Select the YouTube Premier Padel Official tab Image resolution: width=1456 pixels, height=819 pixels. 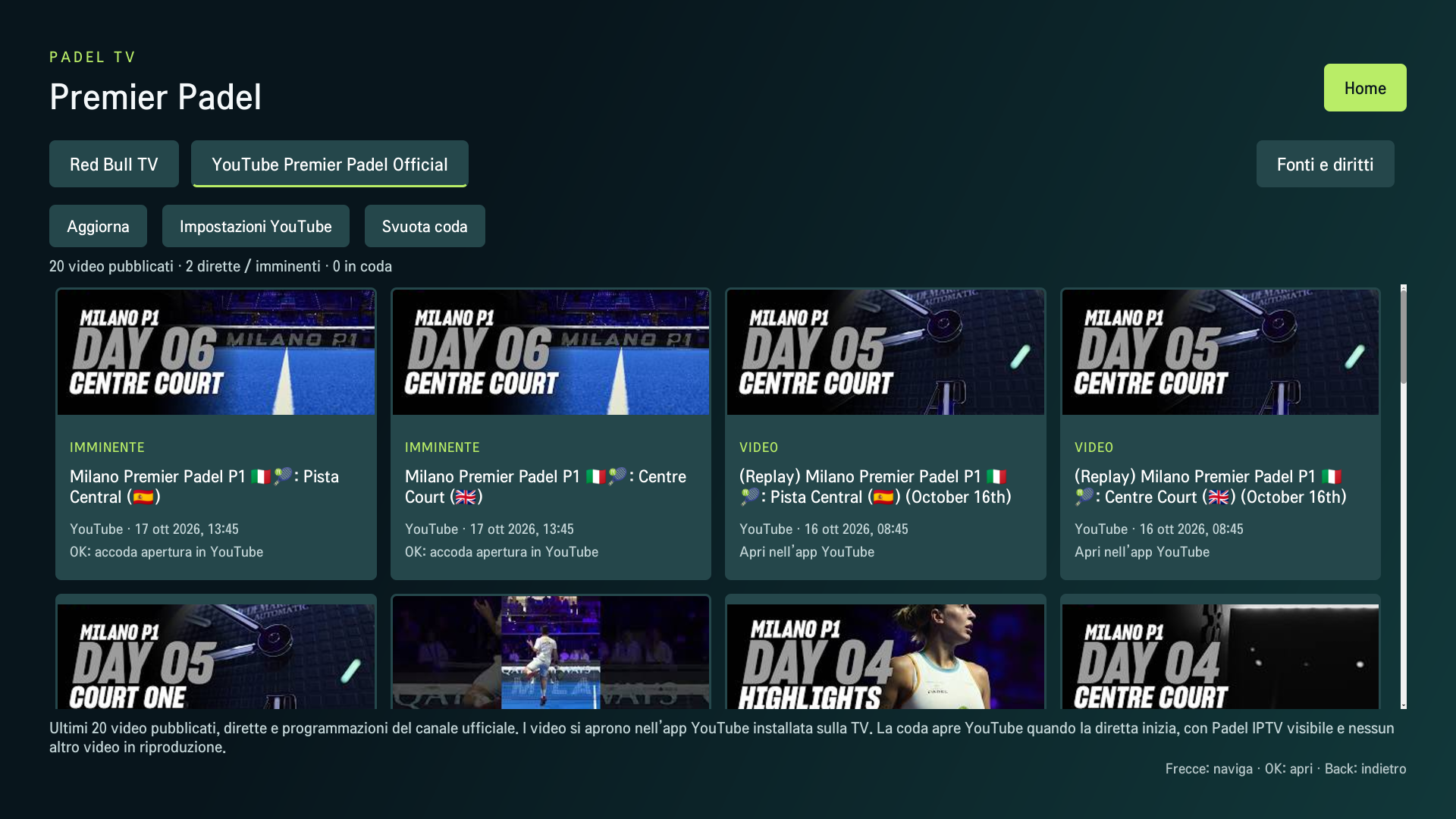click(x=330, y=164)
